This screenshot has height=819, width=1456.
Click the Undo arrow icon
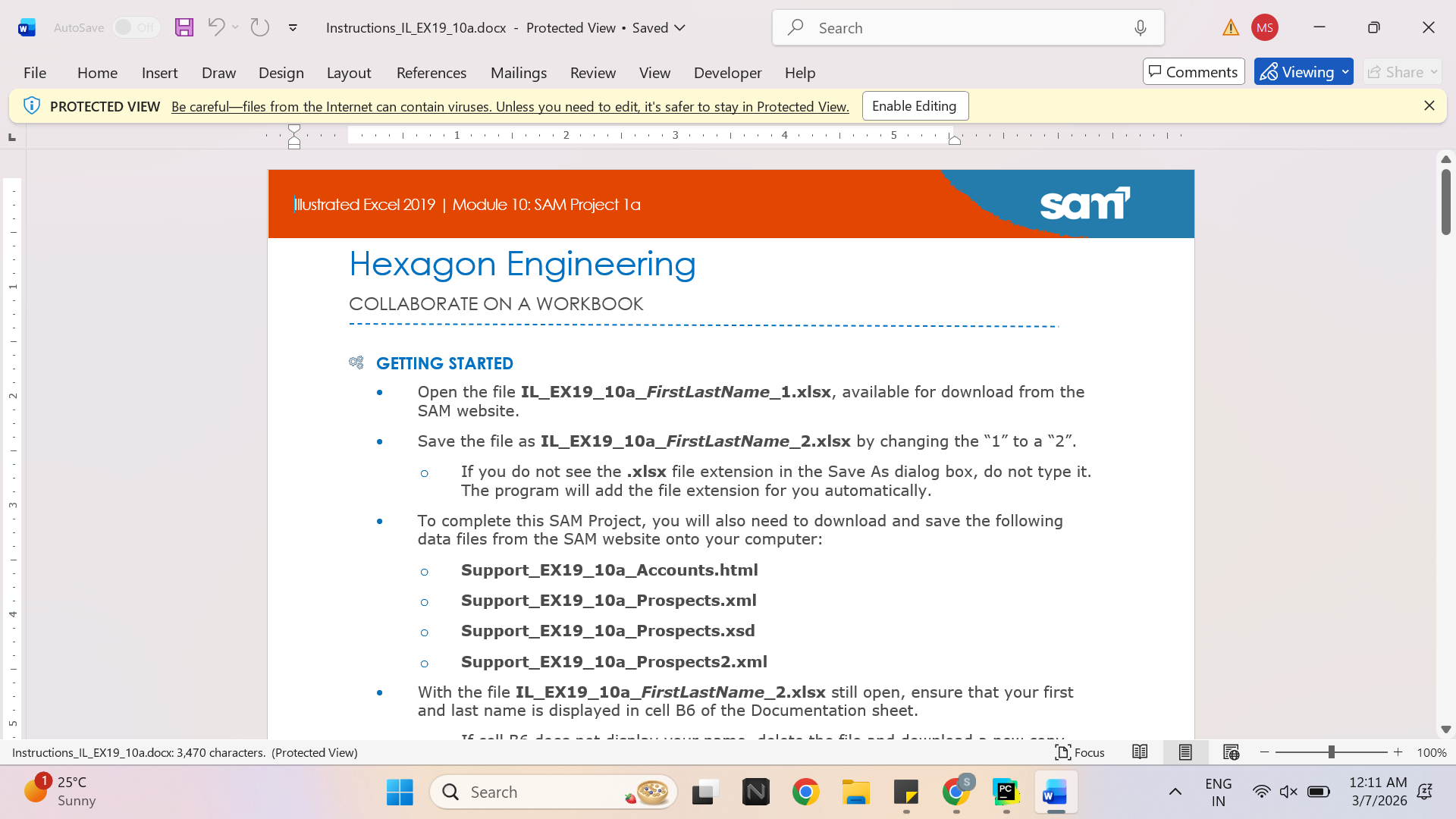click(x=216, y=27)
